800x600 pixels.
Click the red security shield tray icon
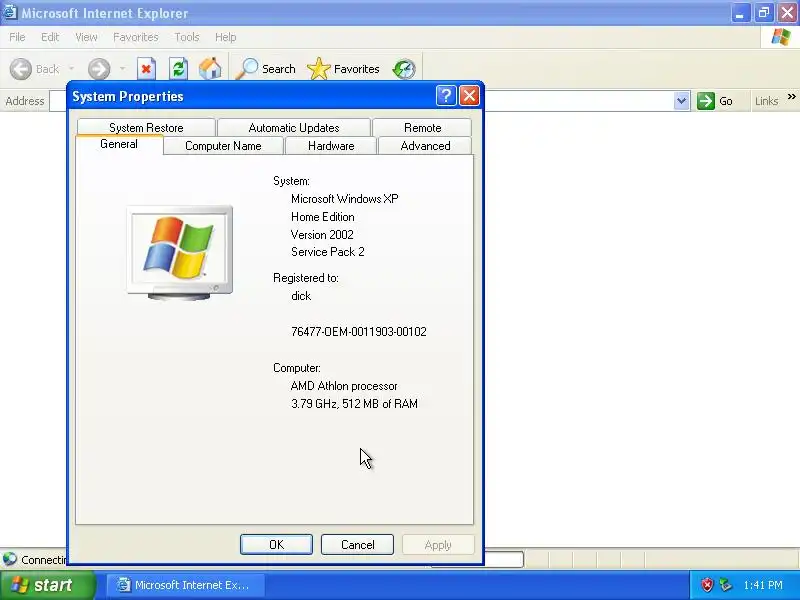707,585
